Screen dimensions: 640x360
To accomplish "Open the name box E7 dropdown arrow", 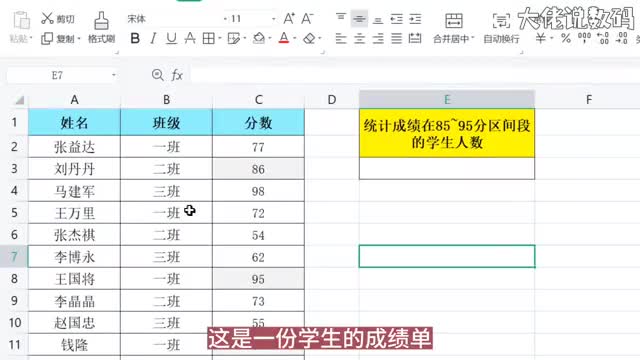I will (113, 75).
